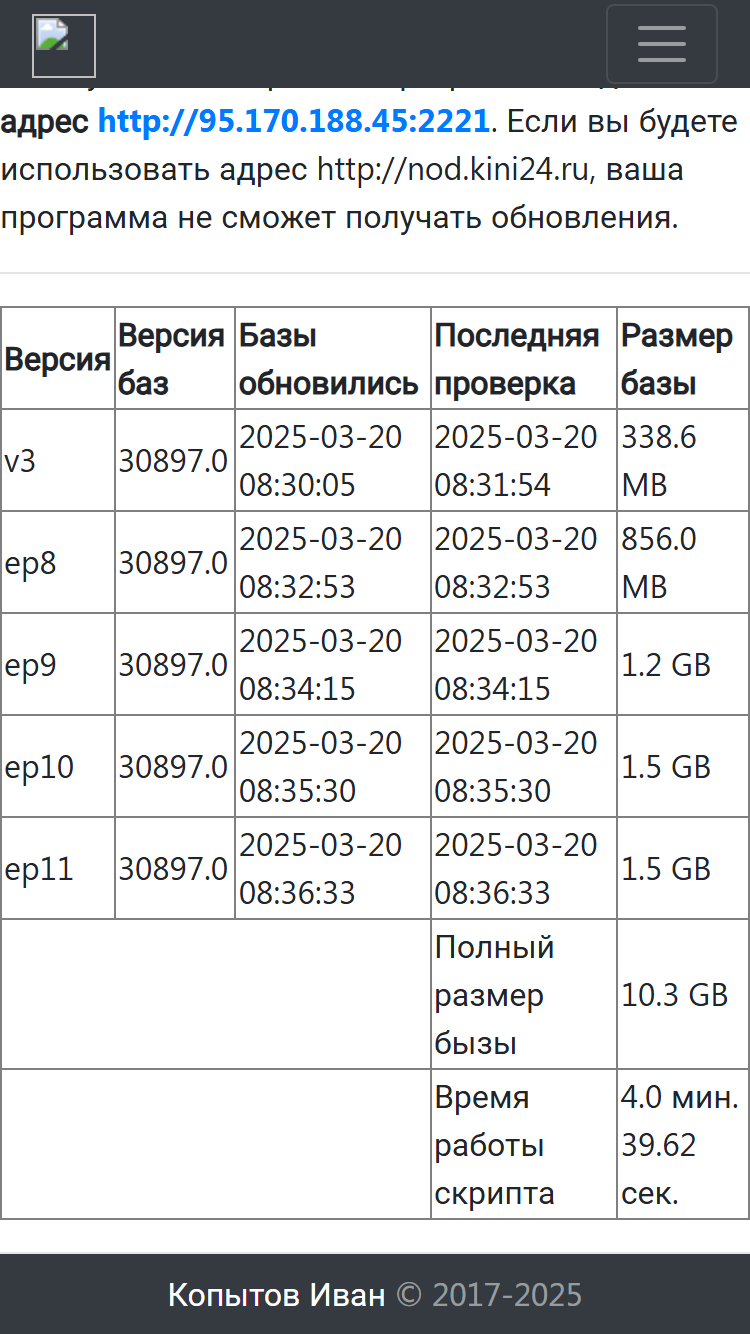
Task: Click the Базы обновились column header
Action: coord(333,359)
